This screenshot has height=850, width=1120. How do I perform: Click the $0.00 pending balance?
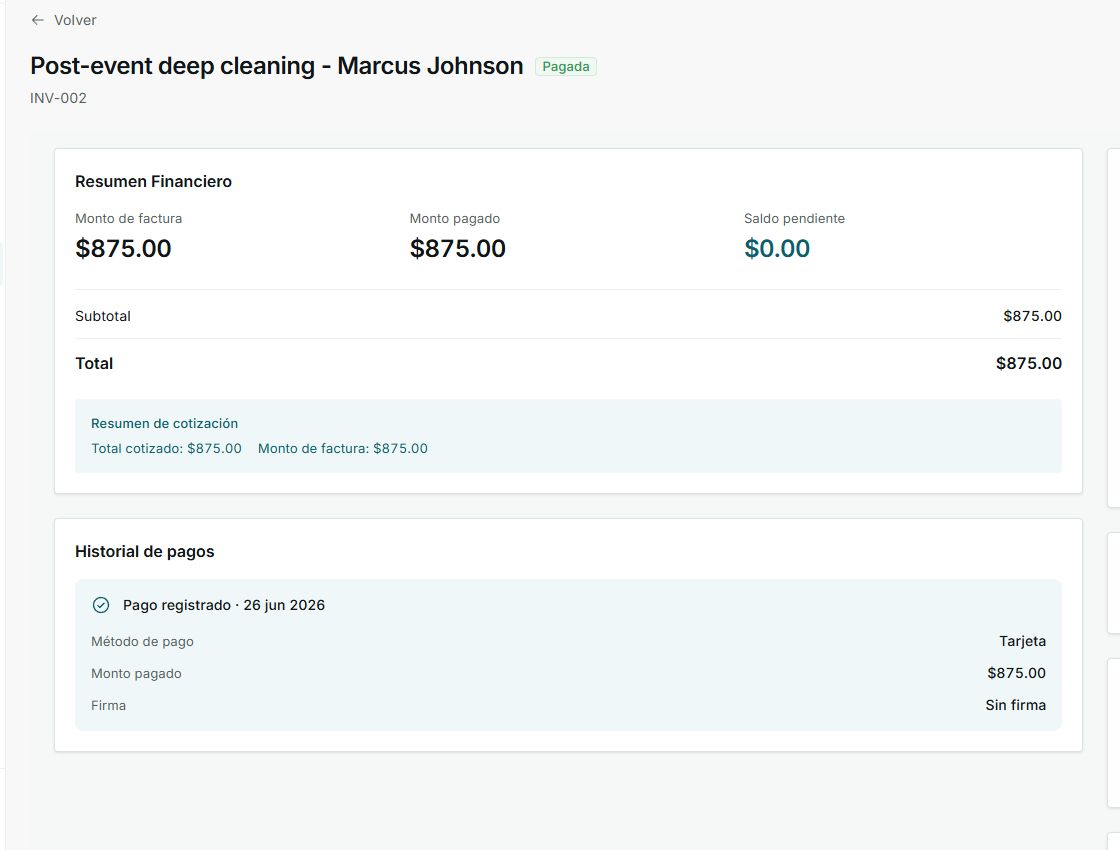coord(777,249)
